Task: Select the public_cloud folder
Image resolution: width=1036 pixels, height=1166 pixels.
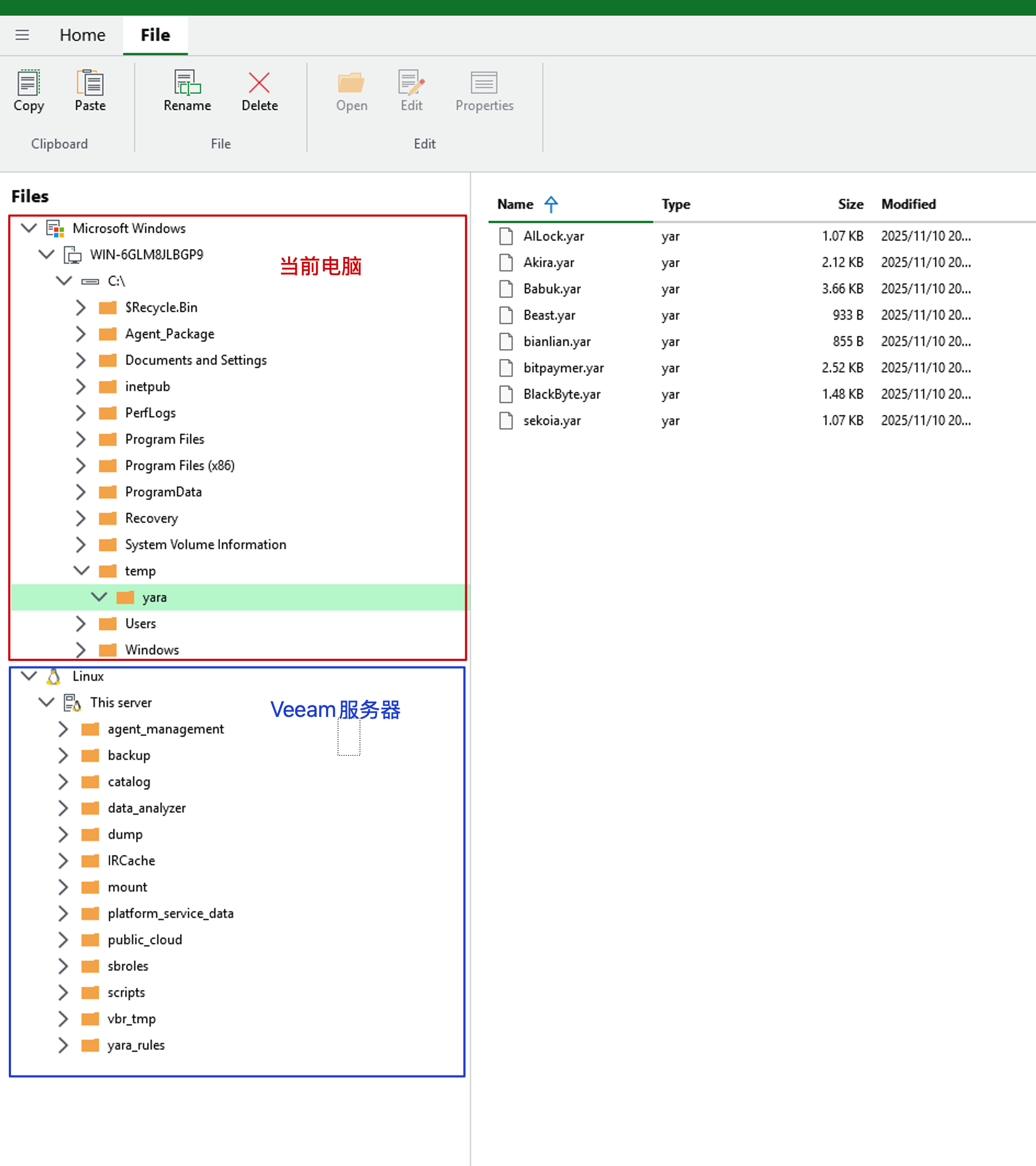Action: [x=145, y=939]
